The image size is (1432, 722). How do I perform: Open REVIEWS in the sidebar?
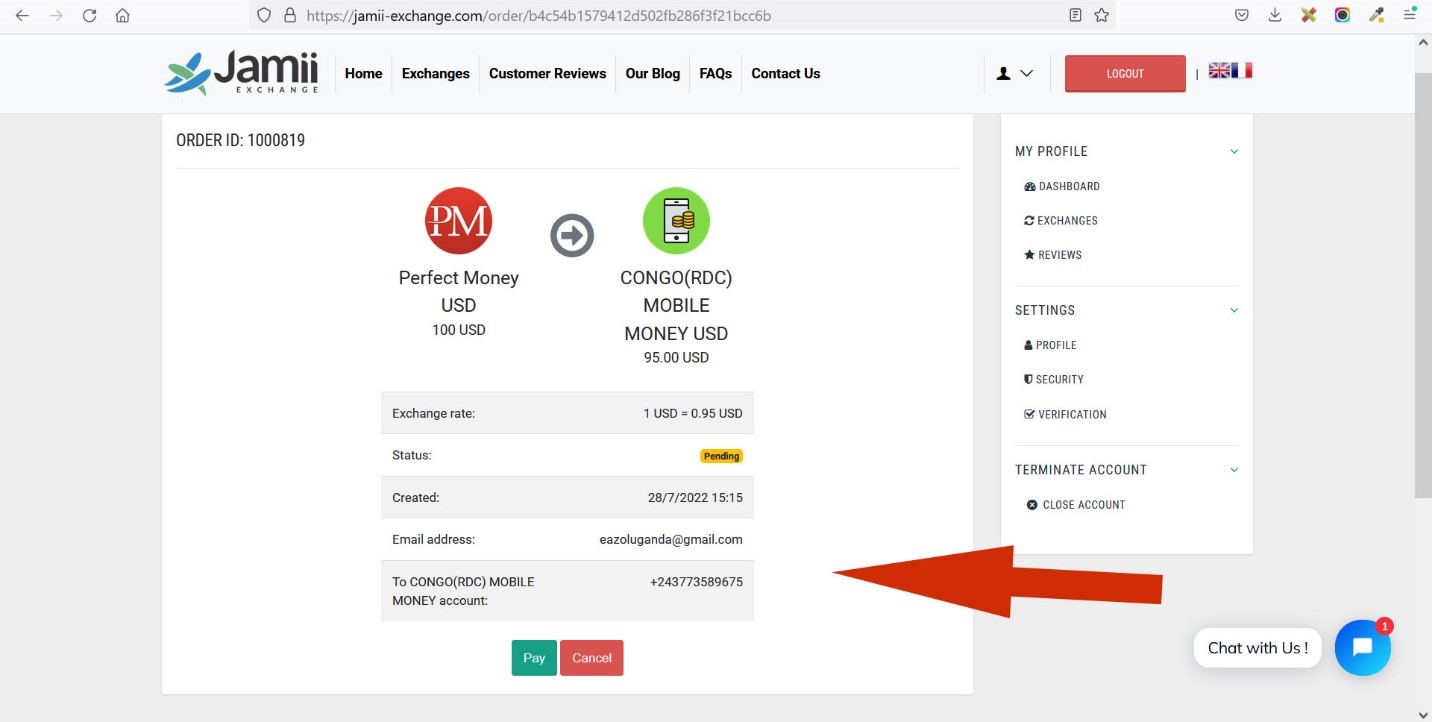click(x=1053, y=255)
